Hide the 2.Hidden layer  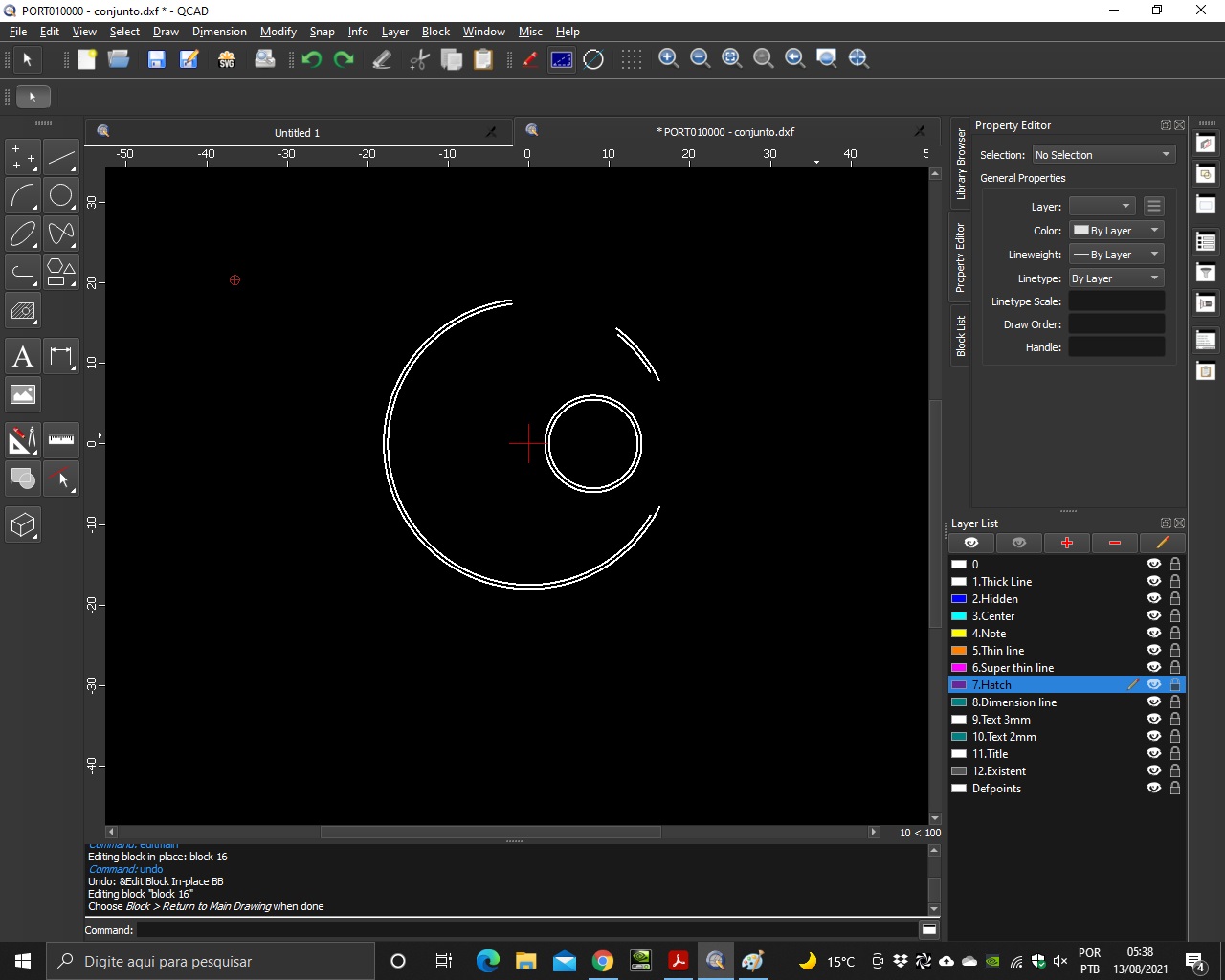1153,599
